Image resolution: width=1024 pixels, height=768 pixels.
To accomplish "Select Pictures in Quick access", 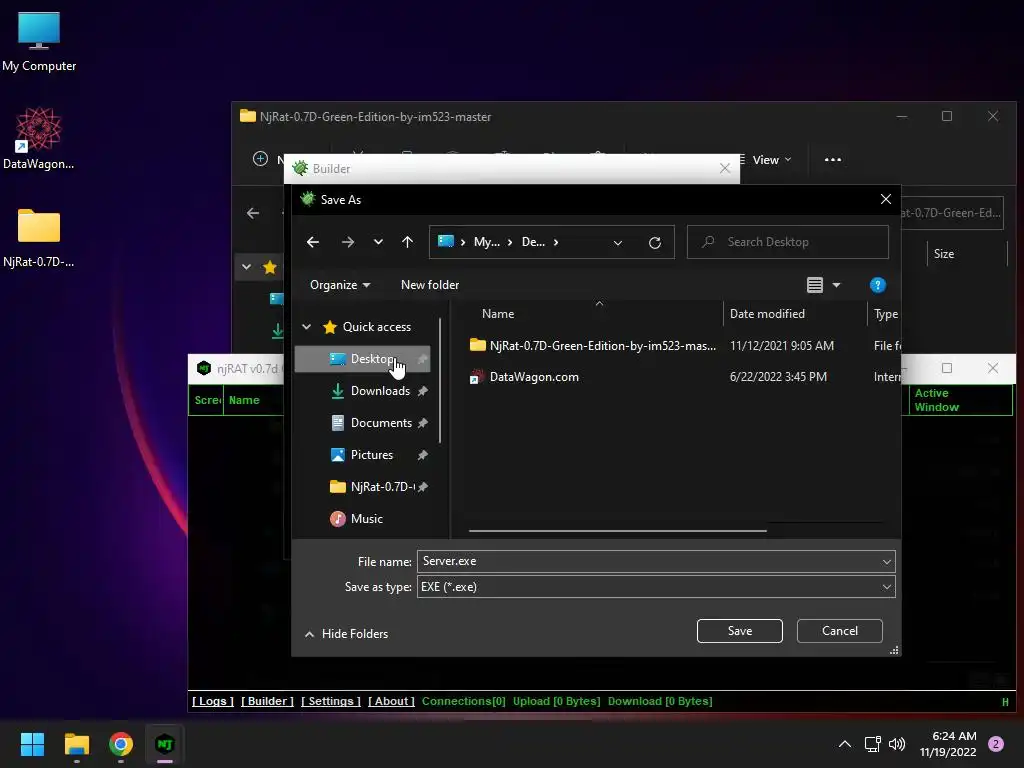I will [x=362, y=455].
